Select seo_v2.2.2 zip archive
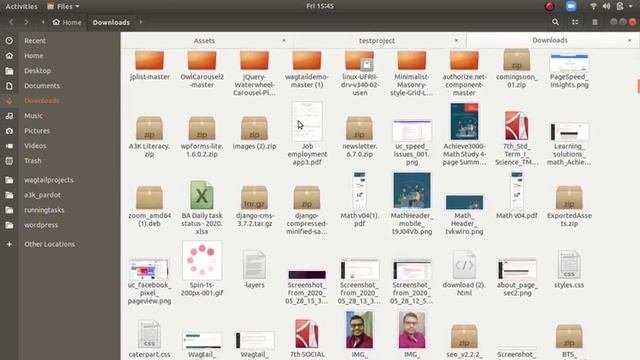Screen dimensions: 640x360 [x=464, y=341]
